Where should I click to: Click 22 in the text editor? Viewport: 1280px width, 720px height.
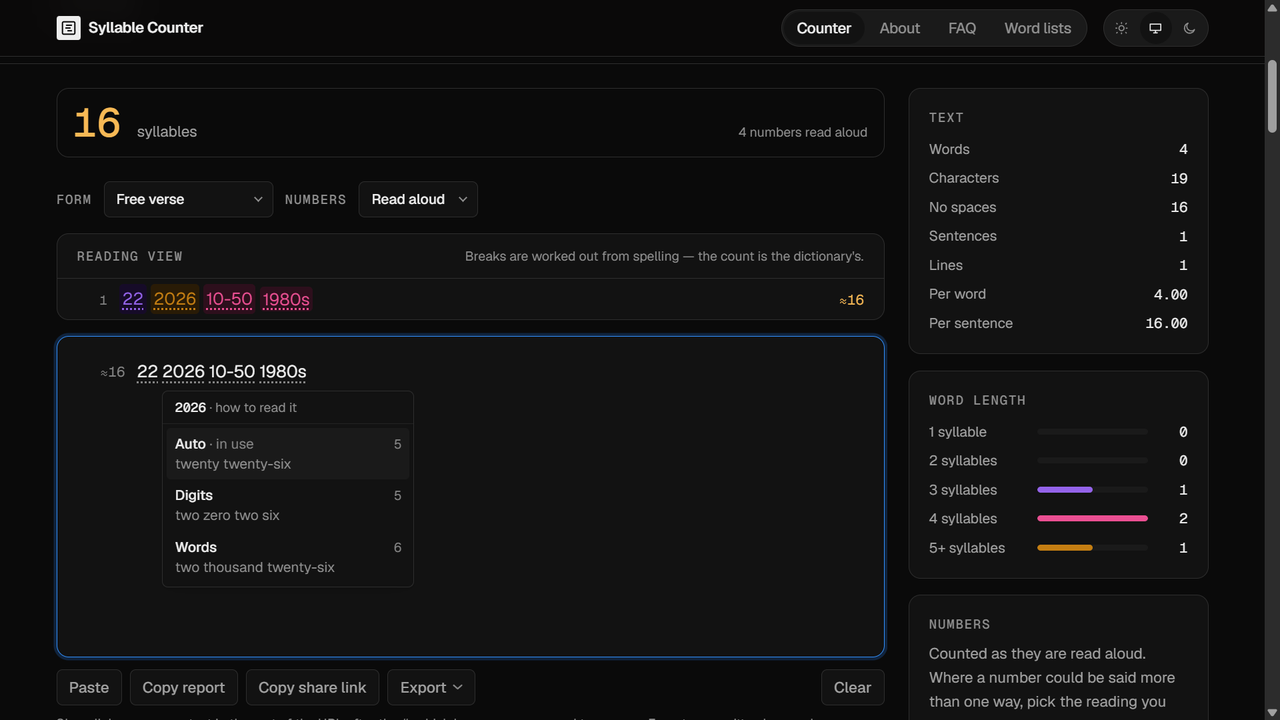coord(148,372)
